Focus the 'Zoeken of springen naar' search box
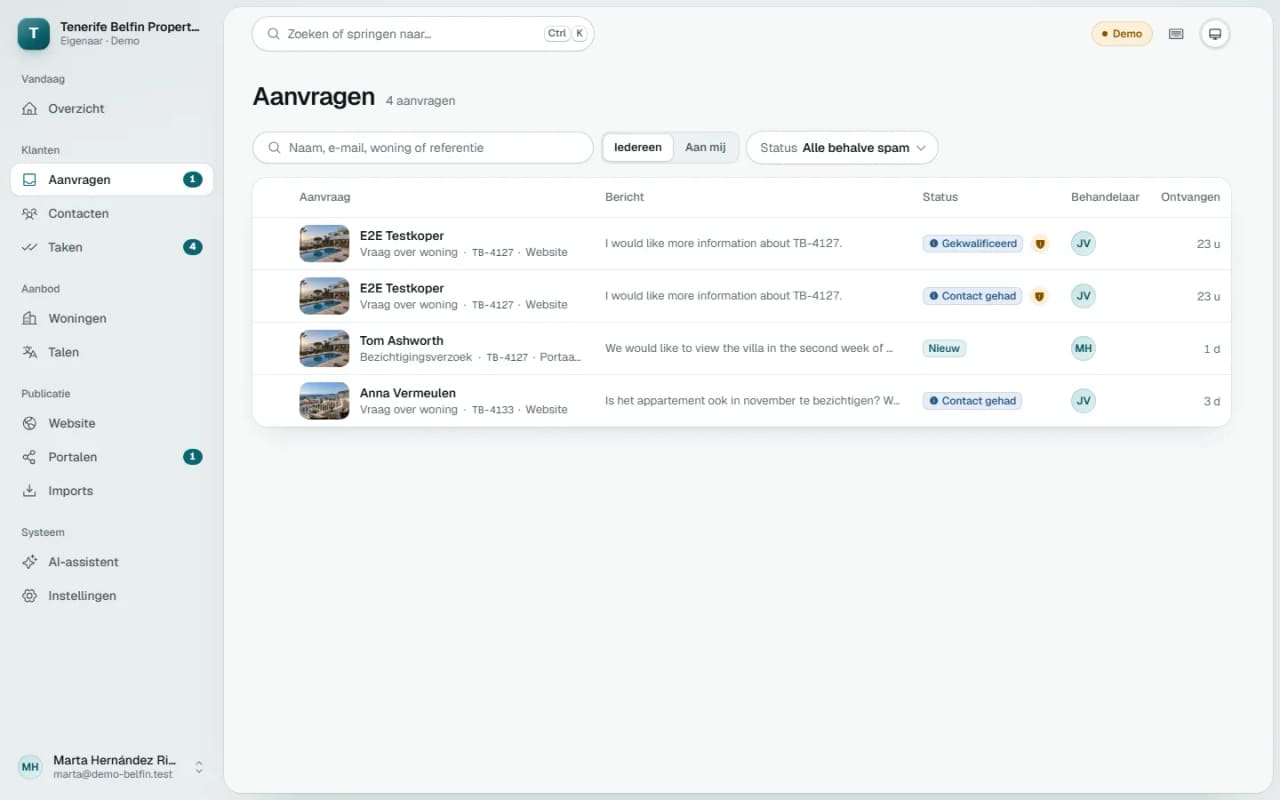The width and height of the screenshot is (1280, 800). coord(423,34)
